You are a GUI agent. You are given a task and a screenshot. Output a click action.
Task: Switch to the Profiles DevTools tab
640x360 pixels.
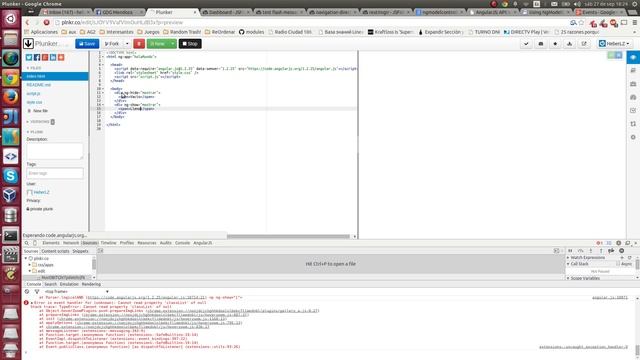point(127,243)
